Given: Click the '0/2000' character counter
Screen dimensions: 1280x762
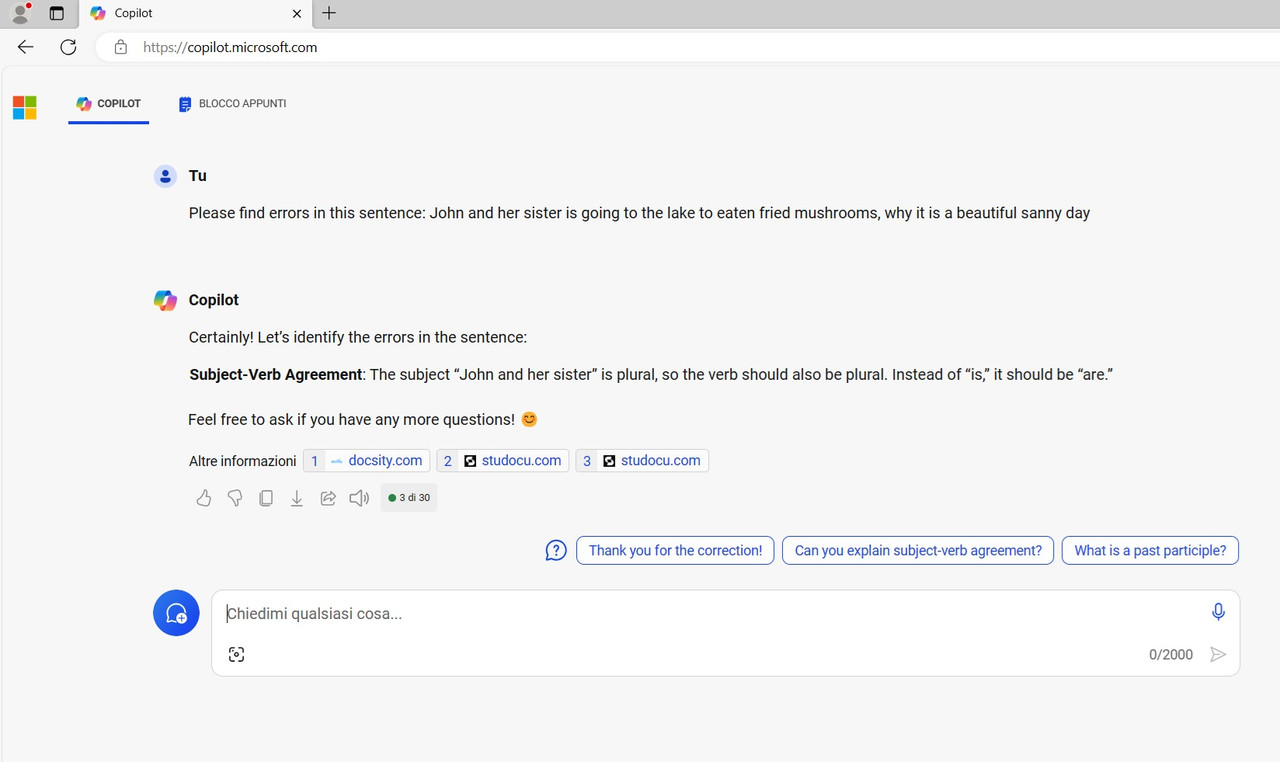Looking at the screenshot, I should click(1171, 655).
